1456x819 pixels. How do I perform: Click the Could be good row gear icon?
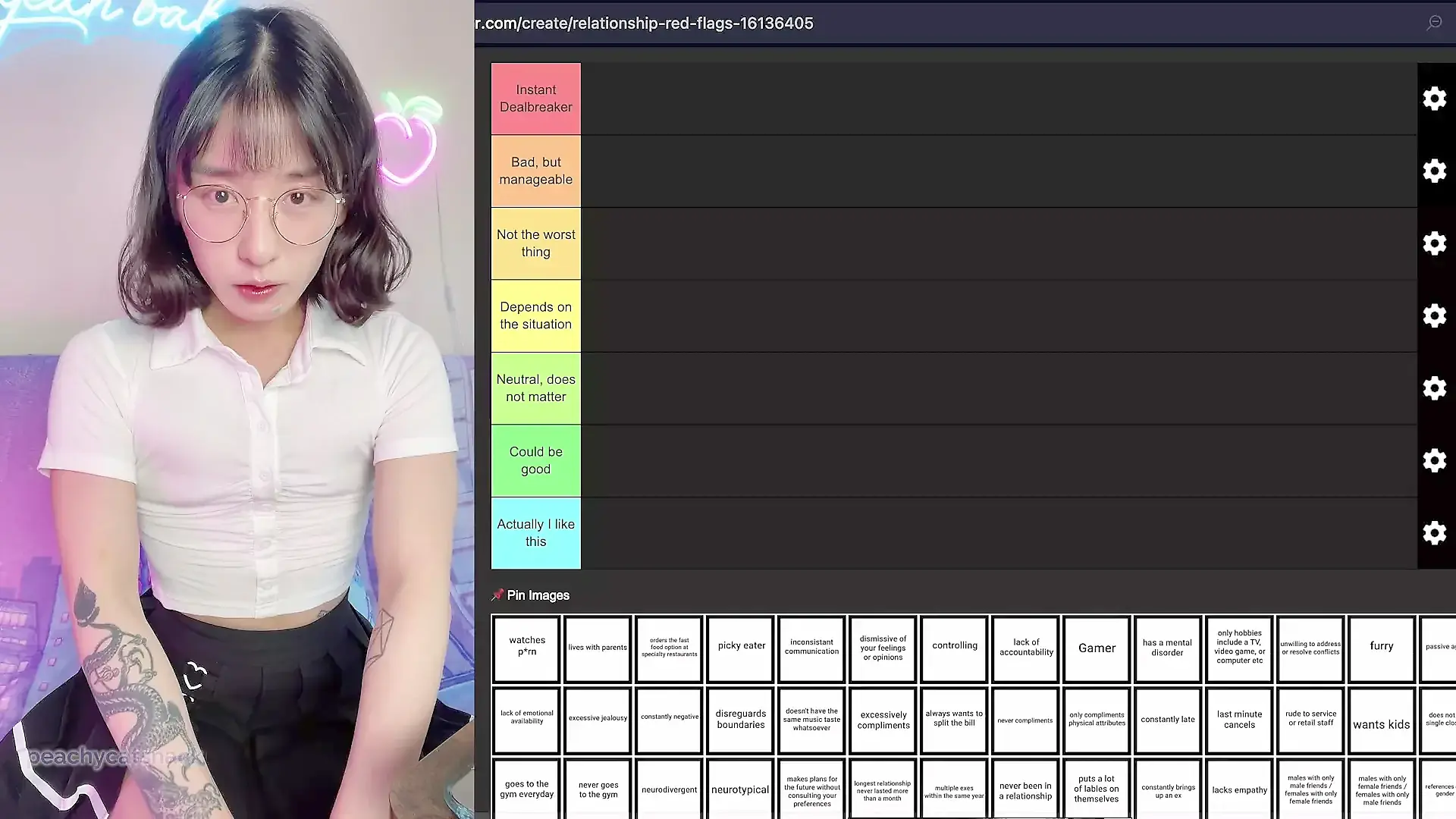pyautogui.click(x=1434, y=460)
